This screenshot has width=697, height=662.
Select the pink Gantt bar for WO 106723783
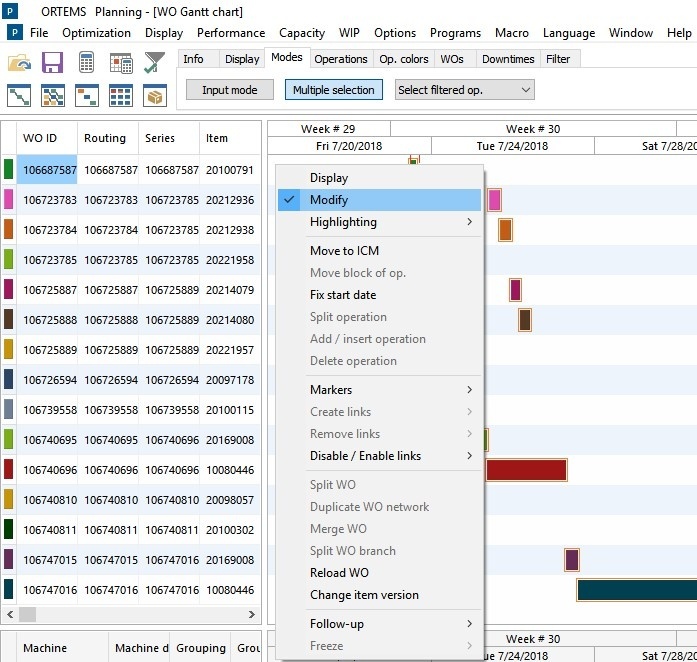[494, 200]
